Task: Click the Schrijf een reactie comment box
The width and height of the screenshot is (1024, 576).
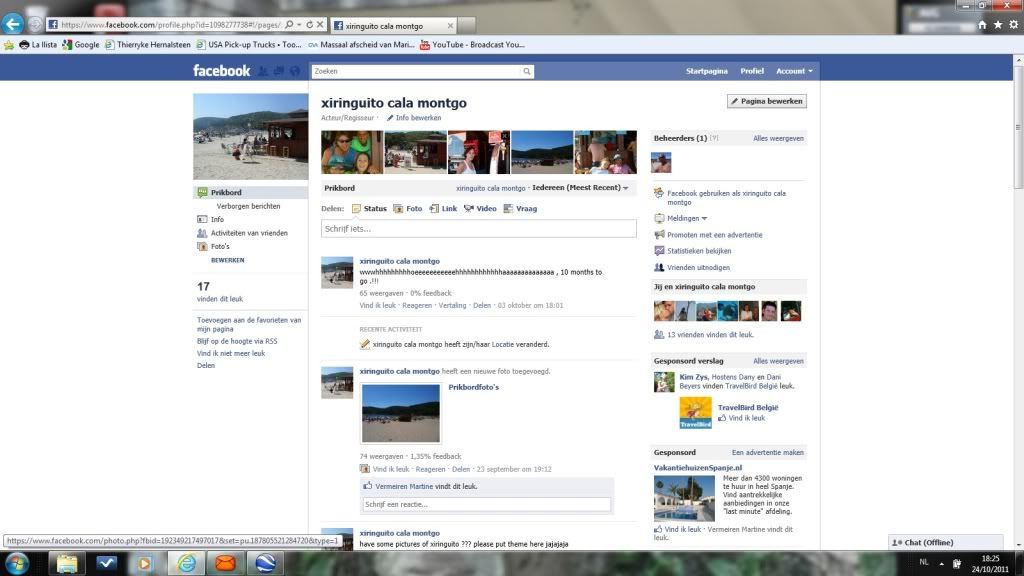Action: pos(487,504)
